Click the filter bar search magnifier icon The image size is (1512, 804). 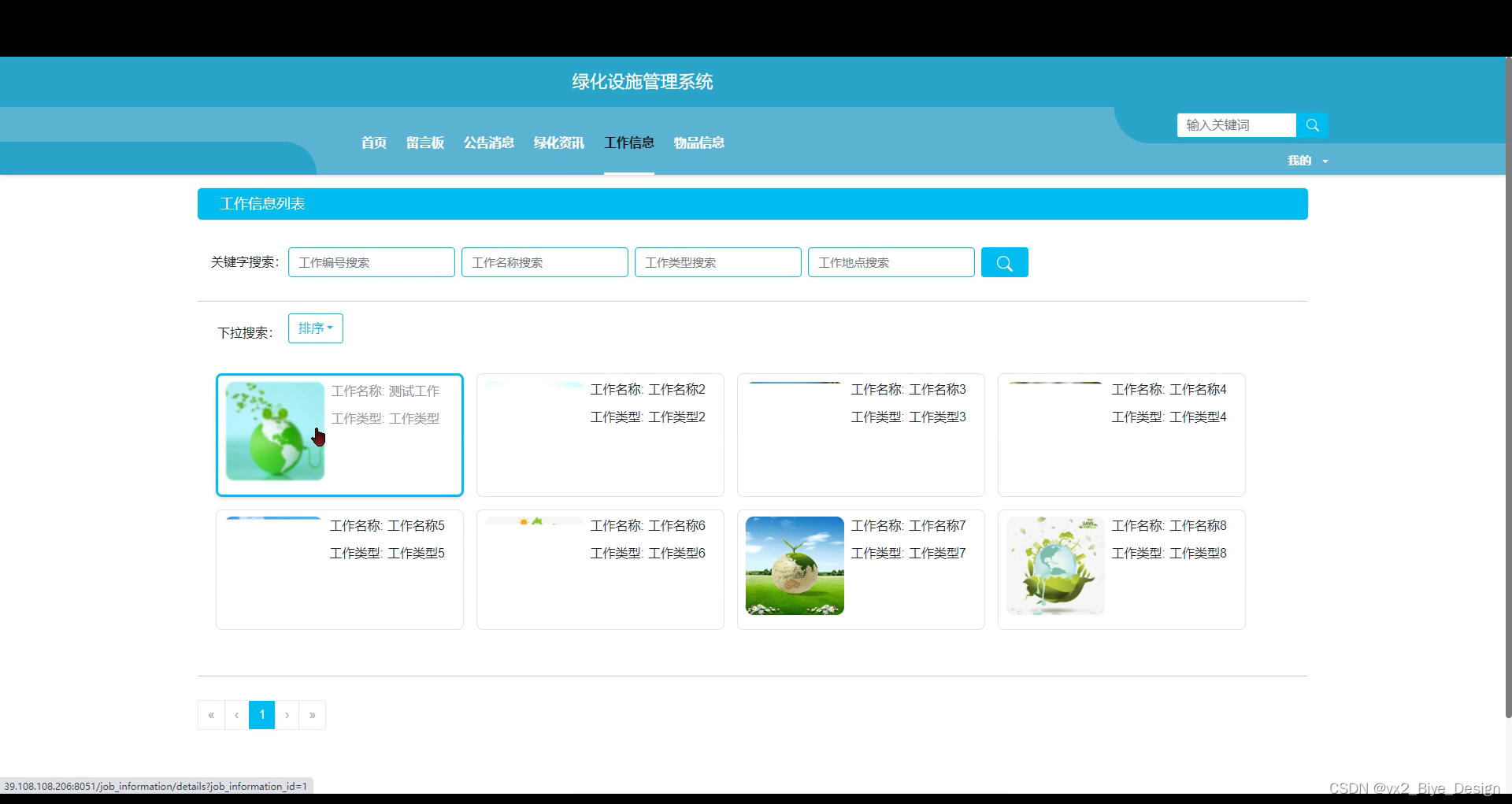click(1004, 262)
